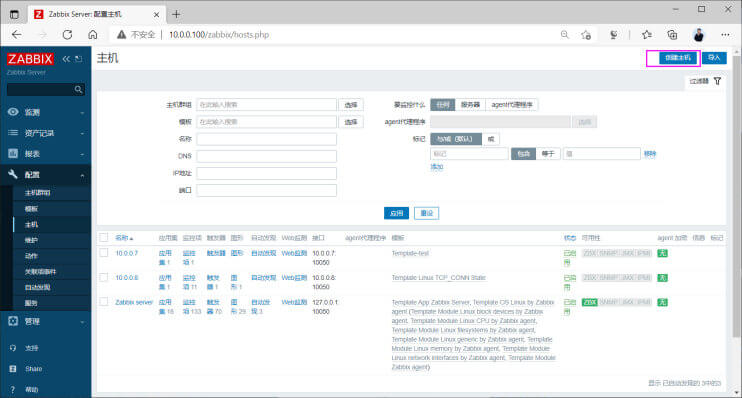This screenshot has width=742, height=398.
Task: Click the DNS filter input field
Action: click(x=266, y=156)
